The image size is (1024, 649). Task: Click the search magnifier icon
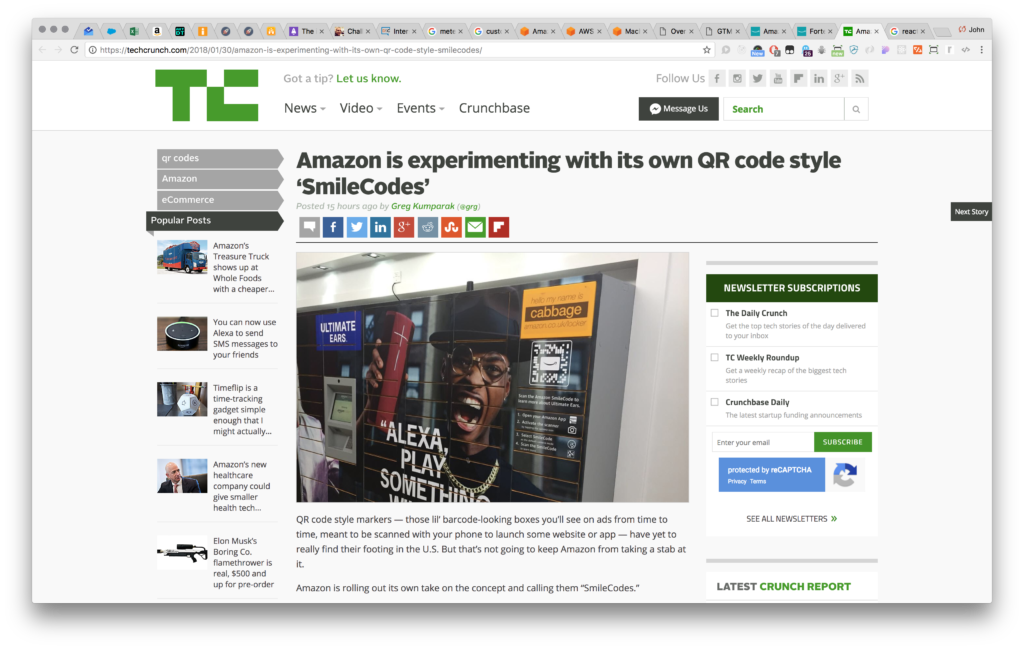[856, 109]
